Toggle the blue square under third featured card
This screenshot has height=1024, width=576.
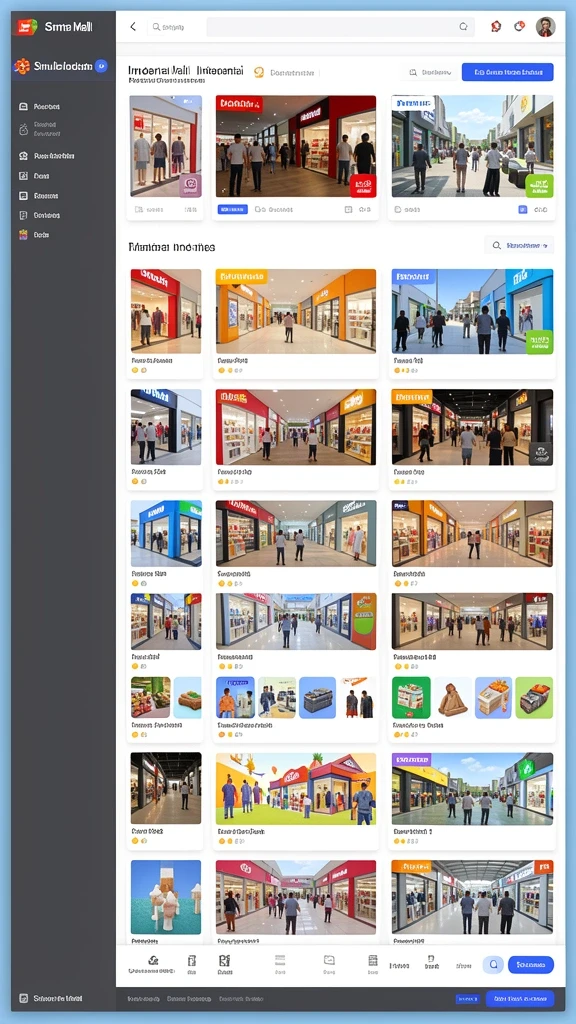pos(522,210)
